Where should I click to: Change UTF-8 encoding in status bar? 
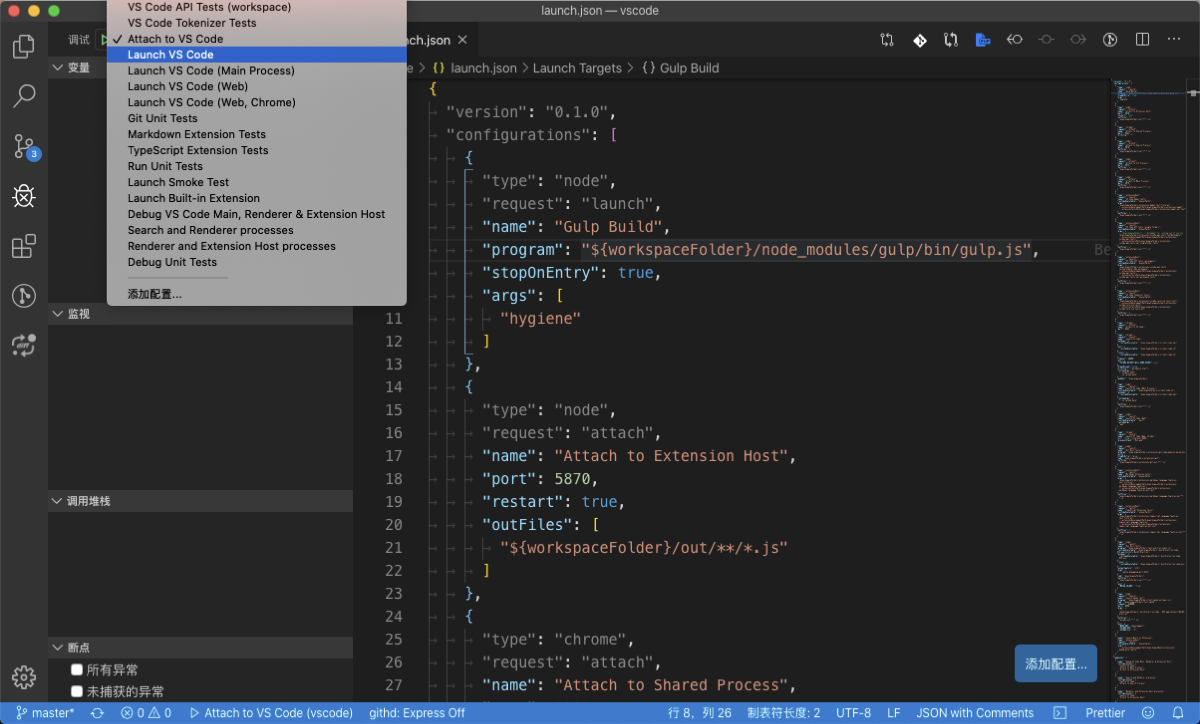[854, 713]
